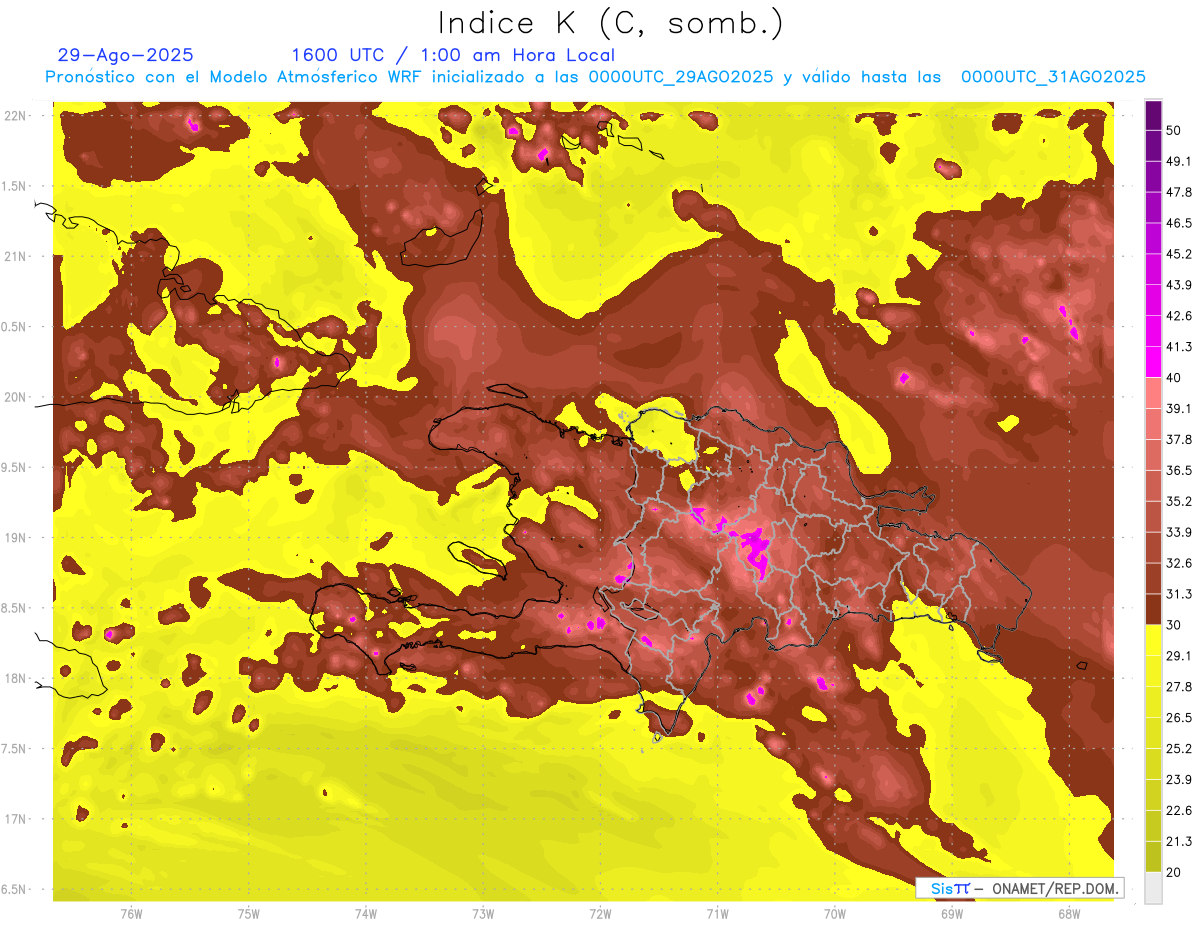Click the "Pronóstico con el Modelo Atmosférico WRF" line
This screenshot has height=927, width=1200.
[595, 77]
